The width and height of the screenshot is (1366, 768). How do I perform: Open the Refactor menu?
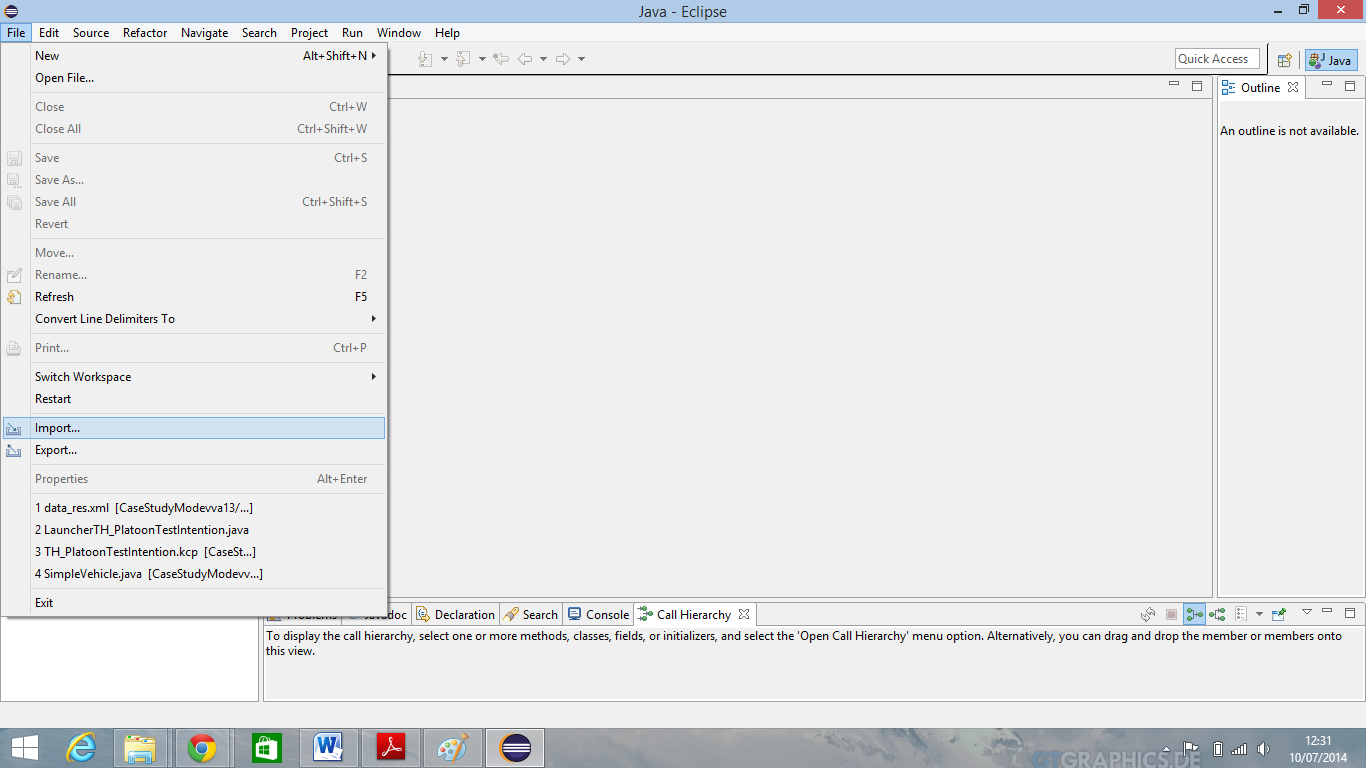tap(145, 33)
